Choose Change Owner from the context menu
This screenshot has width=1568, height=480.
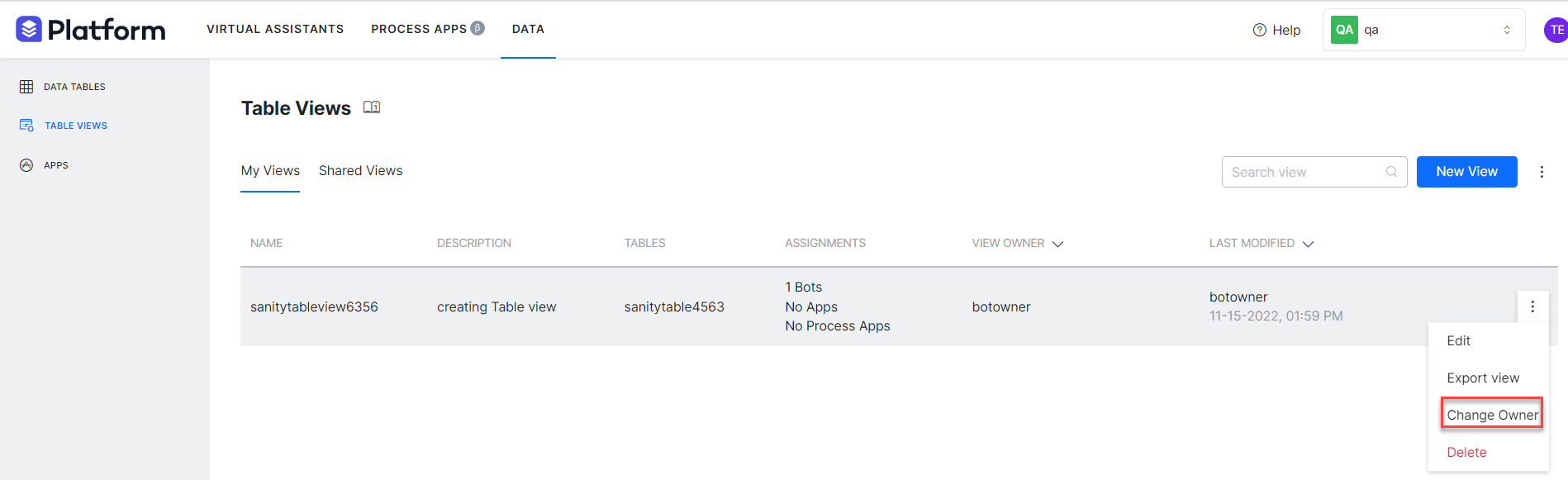1492,415
